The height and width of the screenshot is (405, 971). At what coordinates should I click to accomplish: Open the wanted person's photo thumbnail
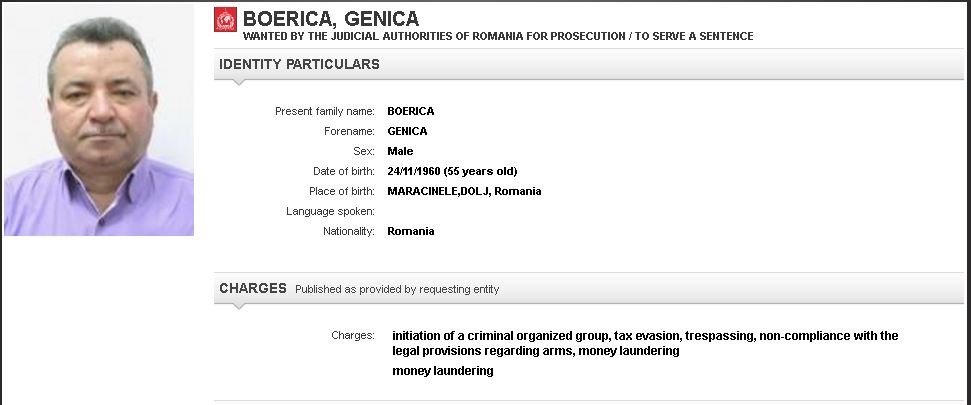[x=99, y=120]
